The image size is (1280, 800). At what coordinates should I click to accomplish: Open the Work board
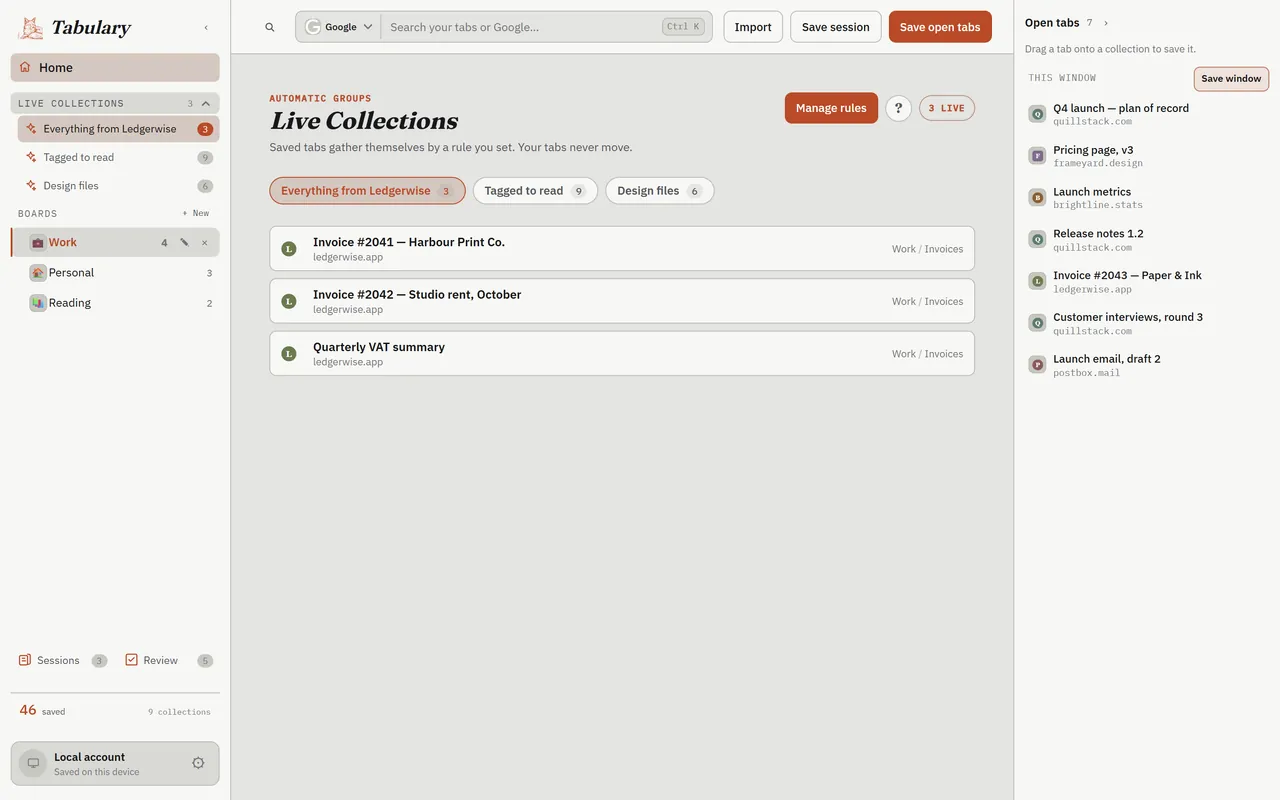coord(115,242)
